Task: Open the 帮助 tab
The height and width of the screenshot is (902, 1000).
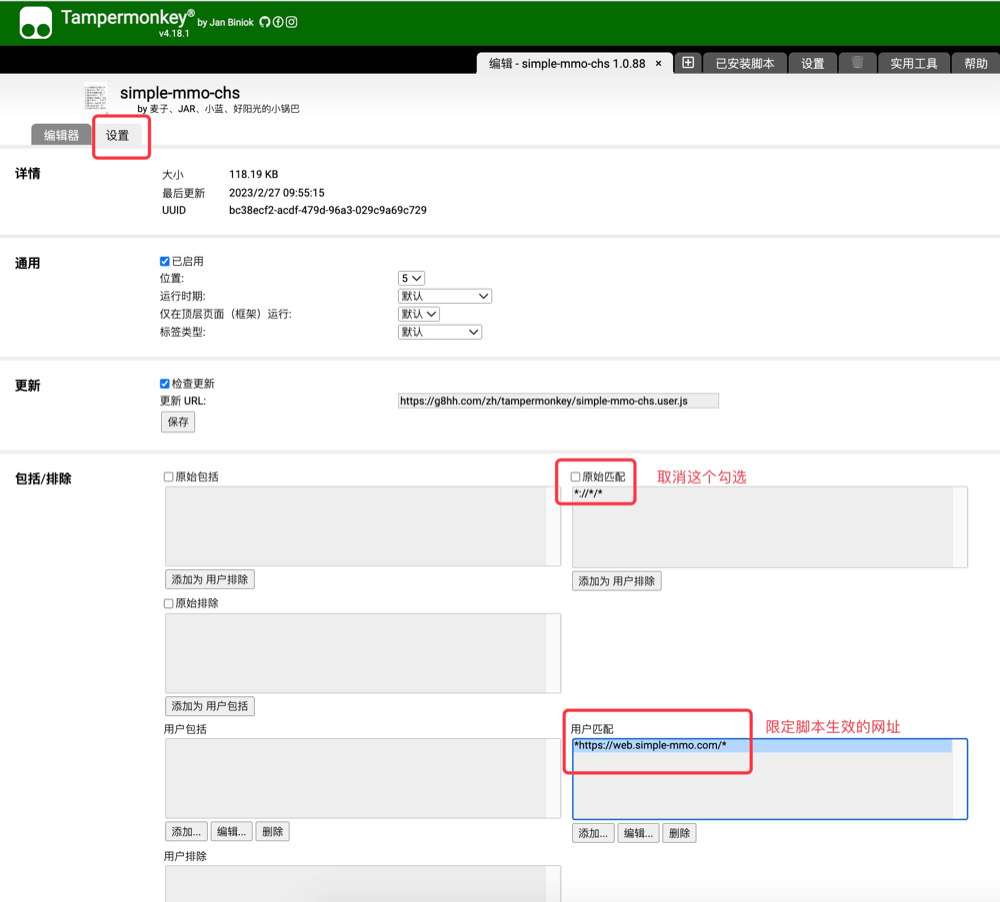Action: 975,64
